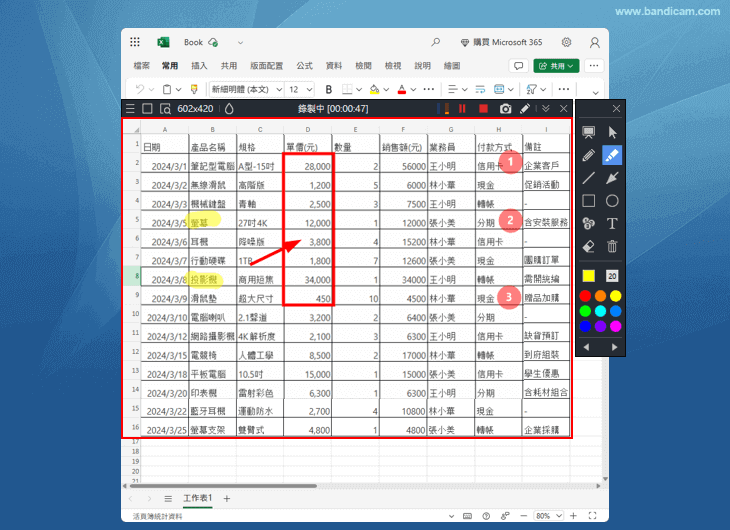Image resolution: width=730 pixels, height=530 pixels.
Task: Open the 檔案 menu tab
Action: point(142,66)
